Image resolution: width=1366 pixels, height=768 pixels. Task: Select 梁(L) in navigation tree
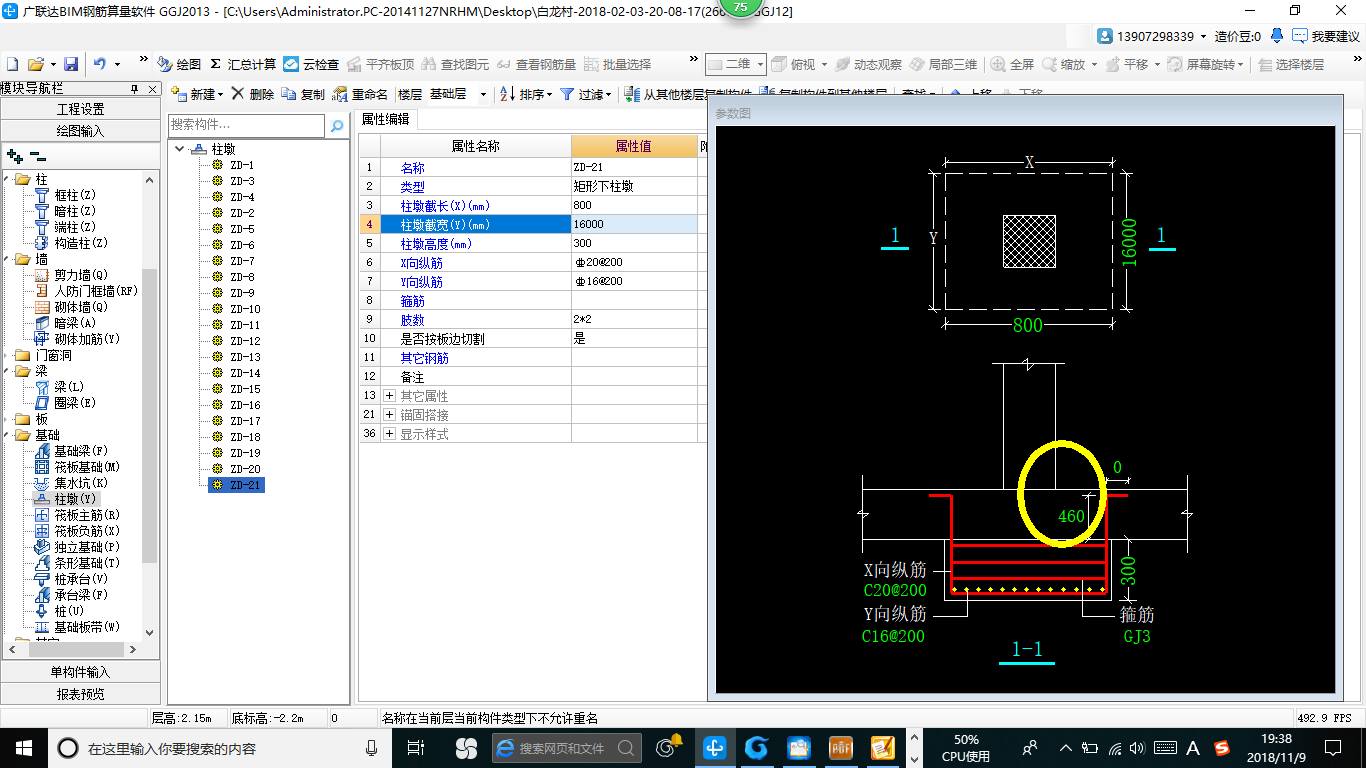(x=69, y=387)
